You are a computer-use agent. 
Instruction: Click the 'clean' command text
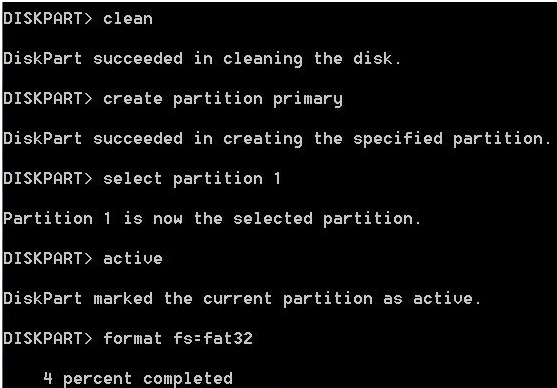(128, 18)
